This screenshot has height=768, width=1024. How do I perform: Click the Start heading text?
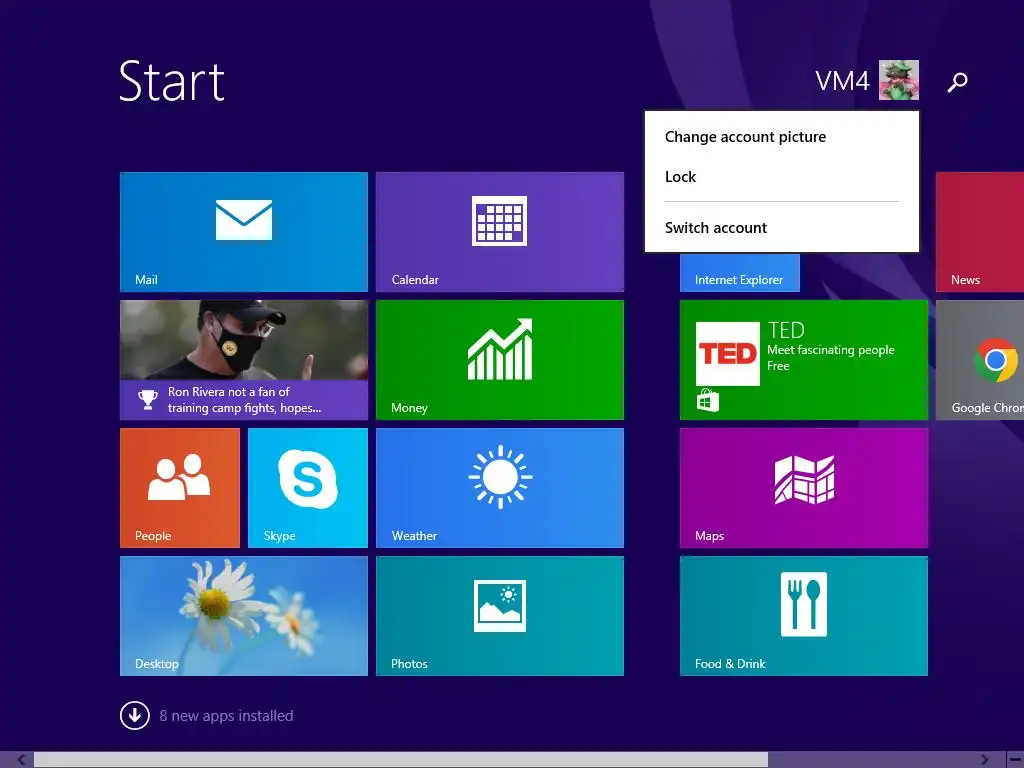(172, 81)
